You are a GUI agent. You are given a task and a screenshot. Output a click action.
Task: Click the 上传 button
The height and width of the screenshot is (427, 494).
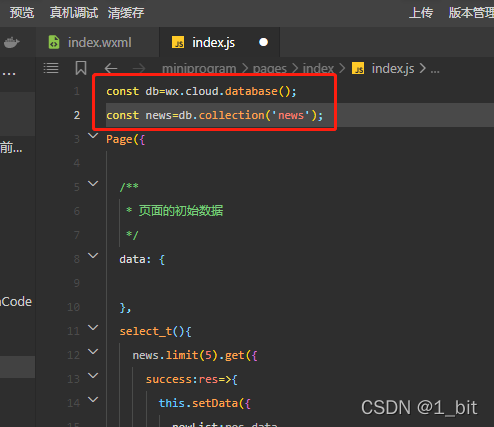pyautogui.click(x=421, y=13)
